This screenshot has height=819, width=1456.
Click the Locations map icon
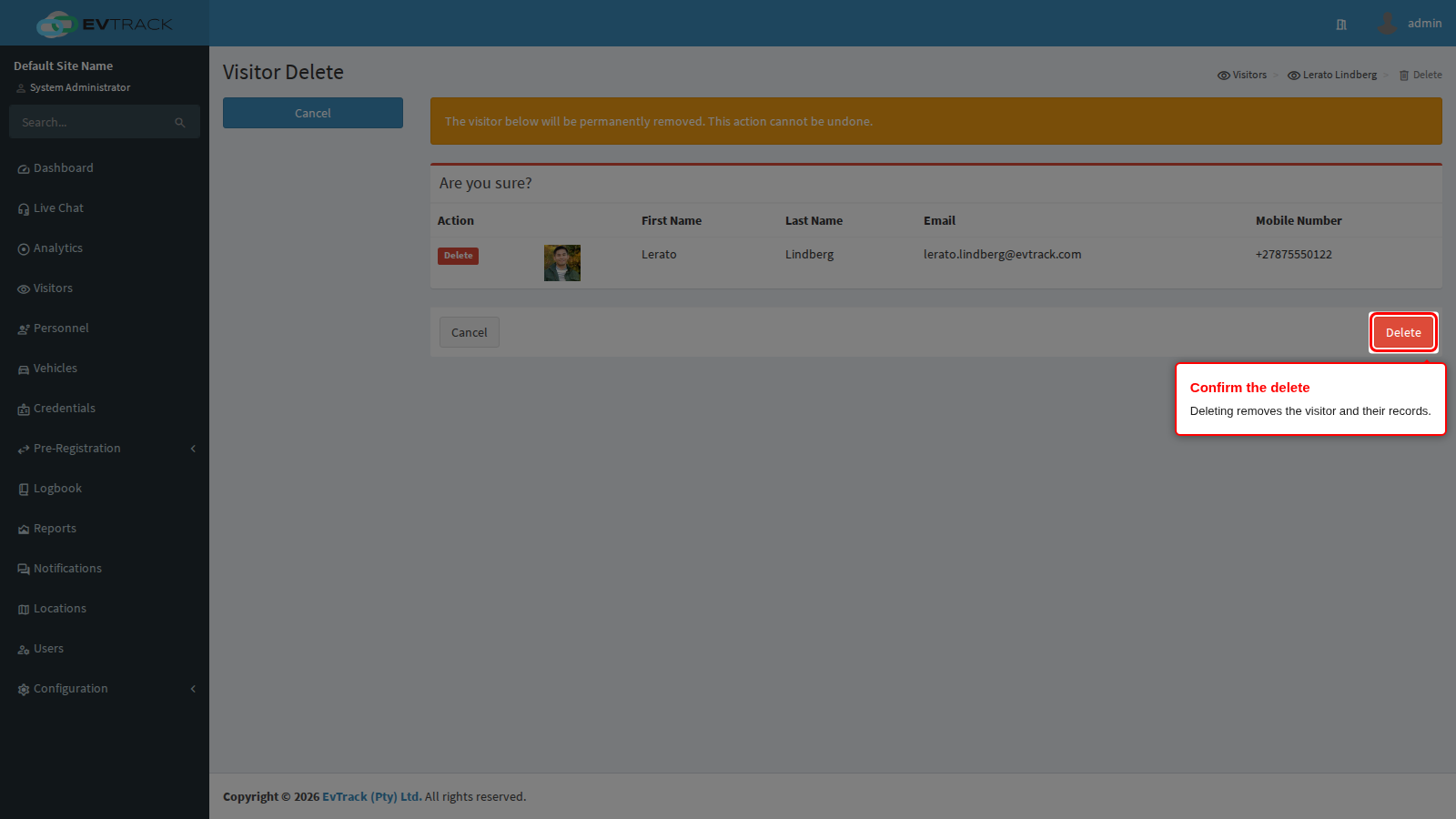click(24, 610)
